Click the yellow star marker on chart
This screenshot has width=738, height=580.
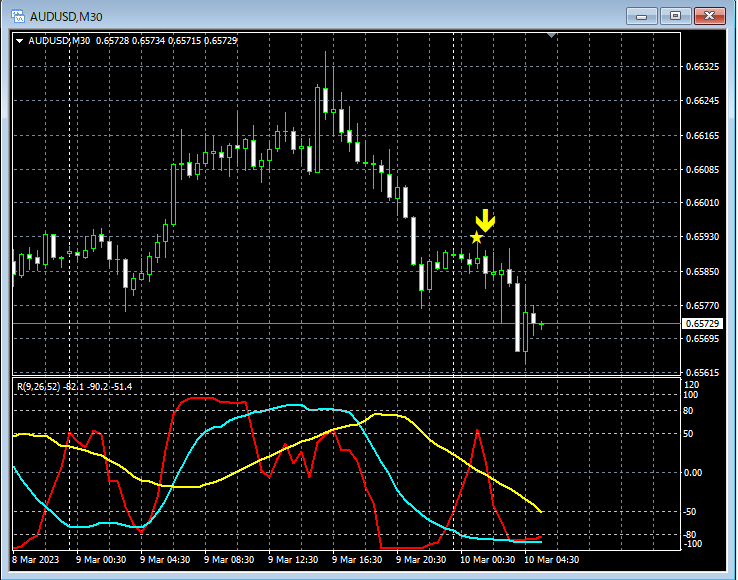477,238
